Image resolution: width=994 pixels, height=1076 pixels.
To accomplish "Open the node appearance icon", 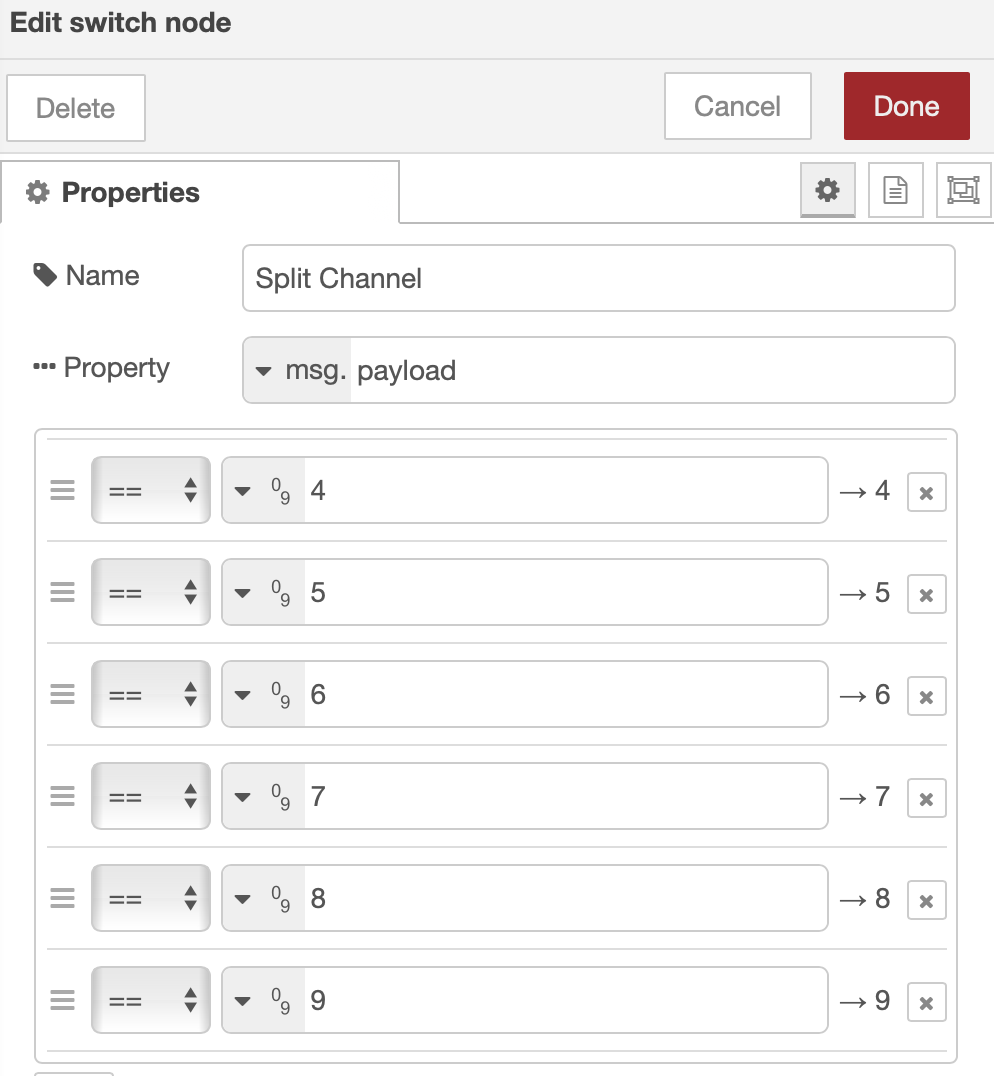I will click(963, 190).
